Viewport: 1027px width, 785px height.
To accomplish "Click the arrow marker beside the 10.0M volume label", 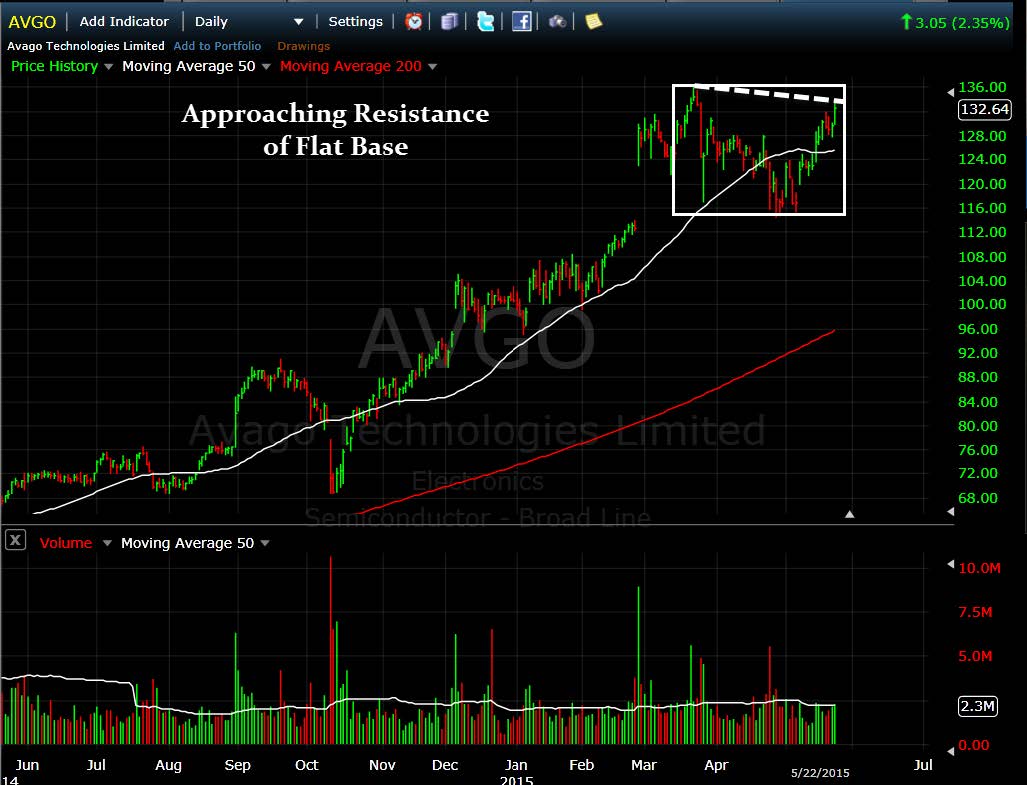I will coord(951,564).
